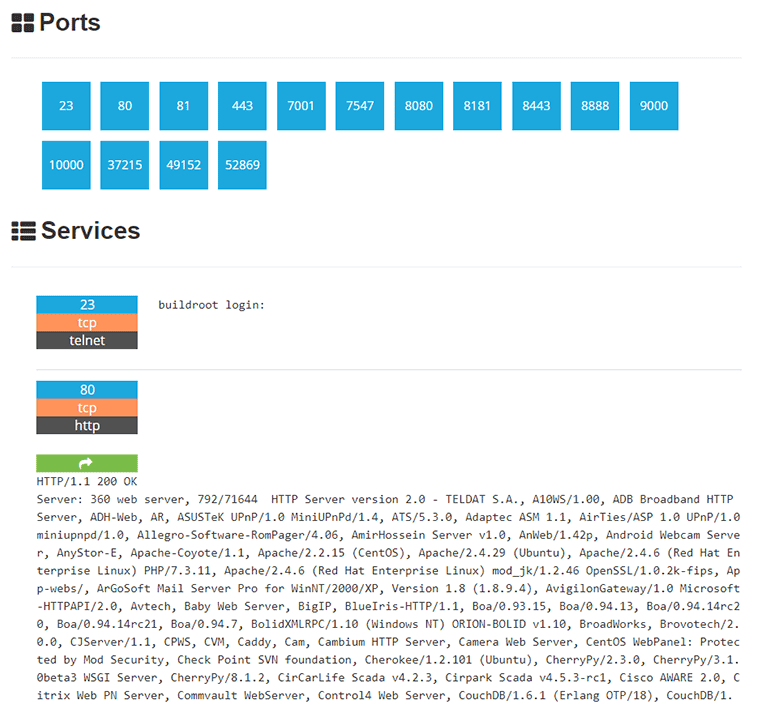Click 'Cambium HTTP Server' text
The height and width of the screenshot is (713, 757).
click(381, 642)
